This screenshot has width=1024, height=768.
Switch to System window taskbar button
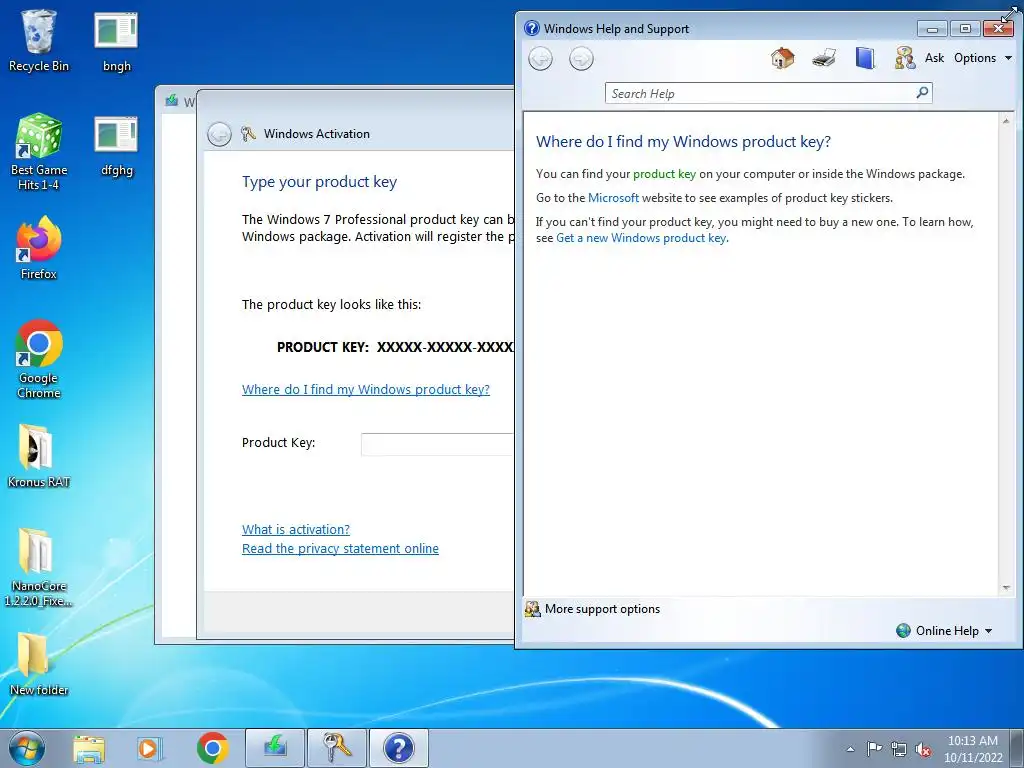pos(275,748)
